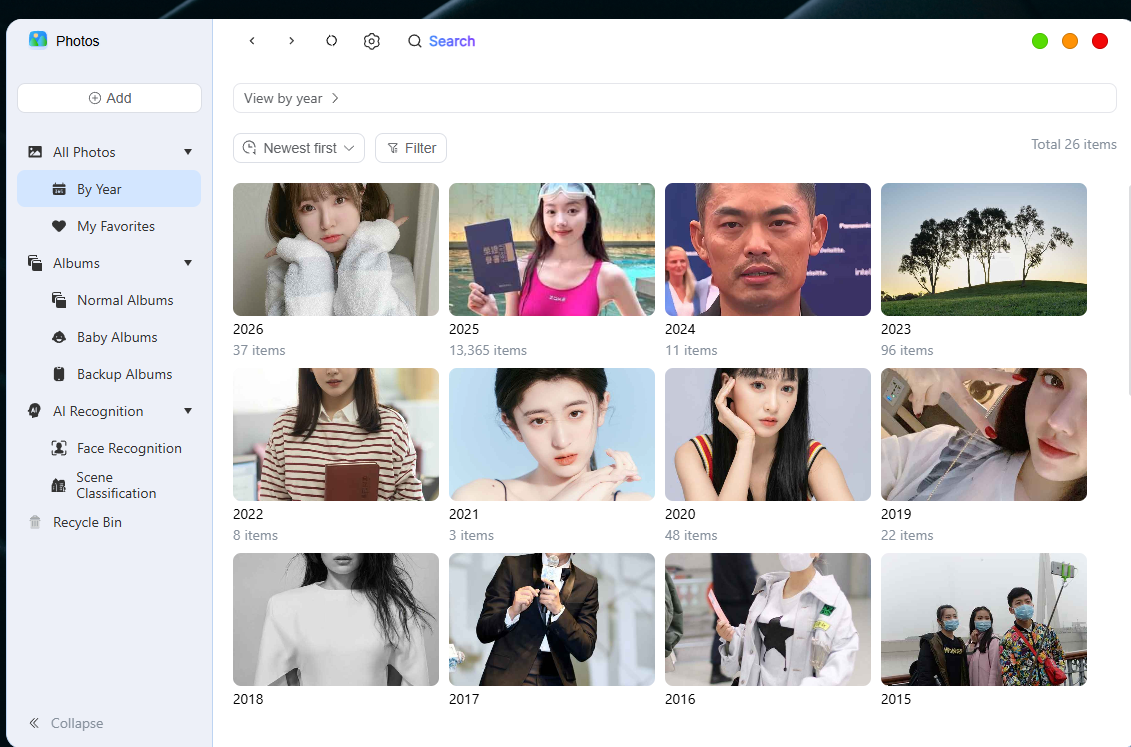Go forward with the right arrow
Viewport: 1131px width, 747px height.
click(291, 41)
